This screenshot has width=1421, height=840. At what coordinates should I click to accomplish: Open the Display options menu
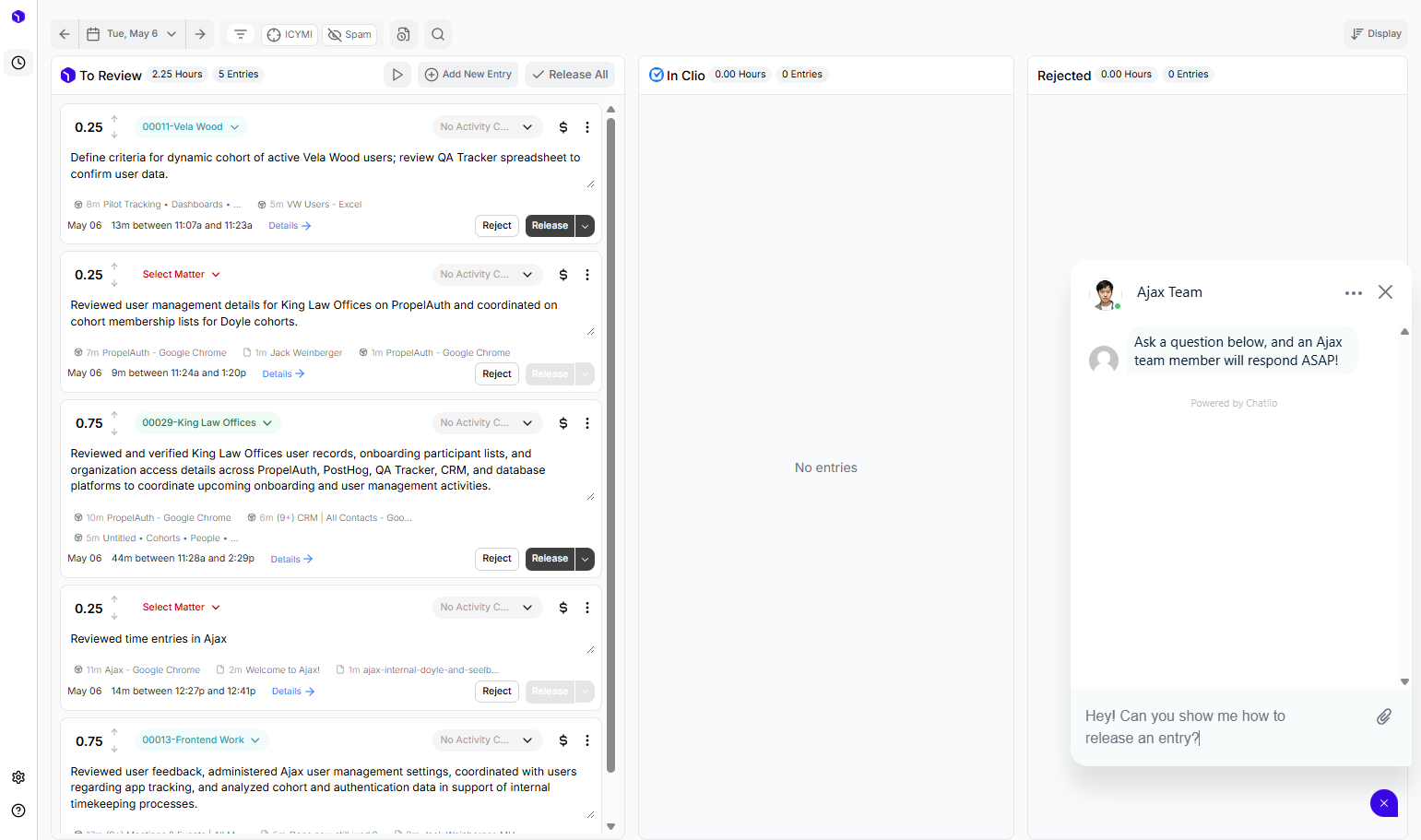(x=1376, y=34)
